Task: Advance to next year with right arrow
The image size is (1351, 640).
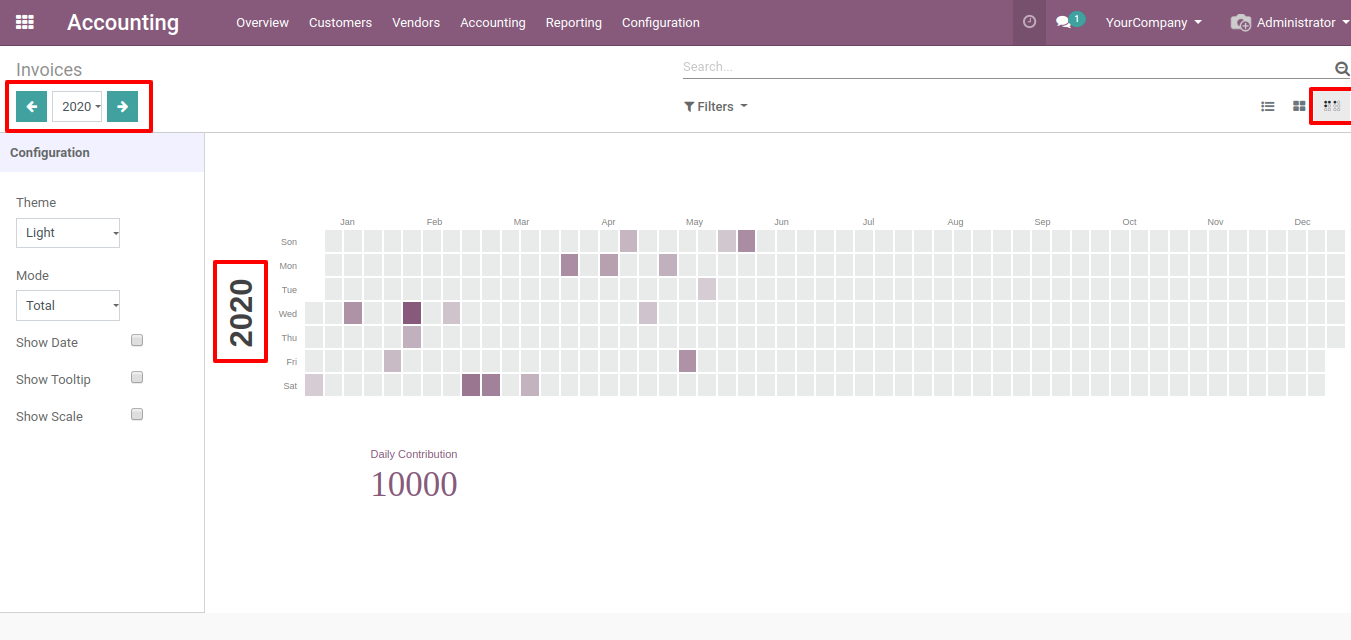Action: coord(122,106)
